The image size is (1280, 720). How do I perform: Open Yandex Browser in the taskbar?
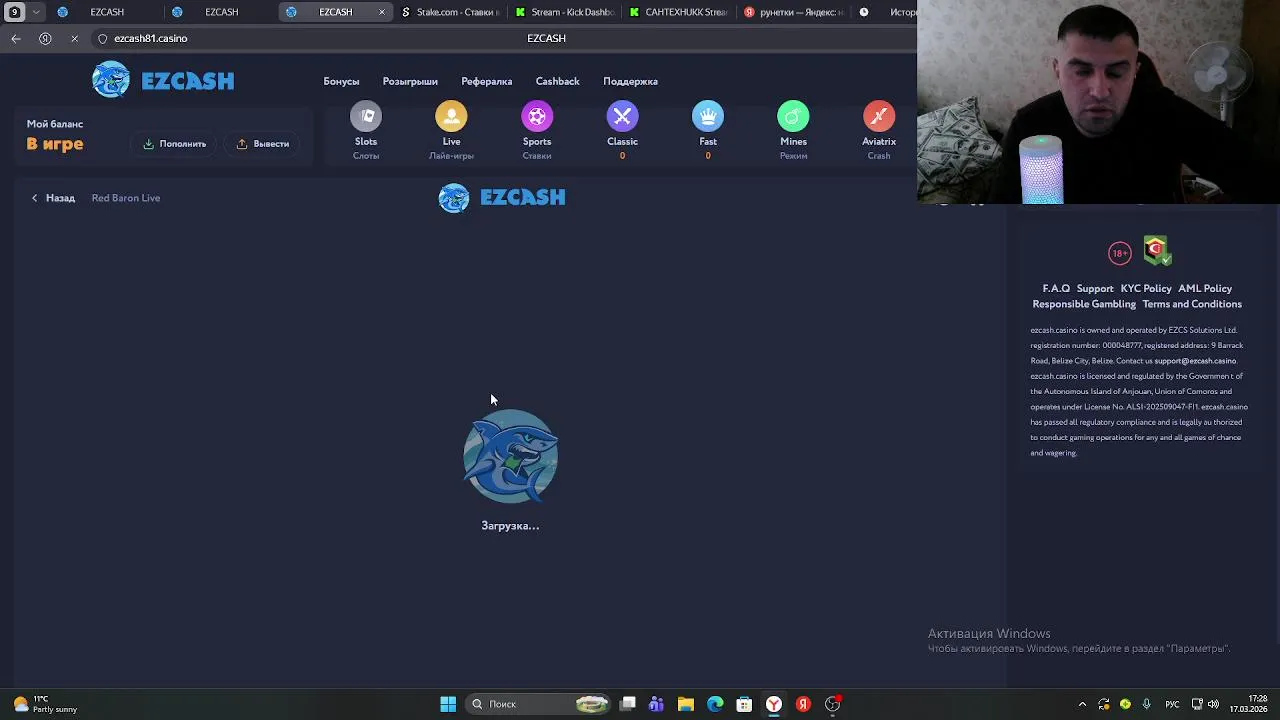[773, 704]
